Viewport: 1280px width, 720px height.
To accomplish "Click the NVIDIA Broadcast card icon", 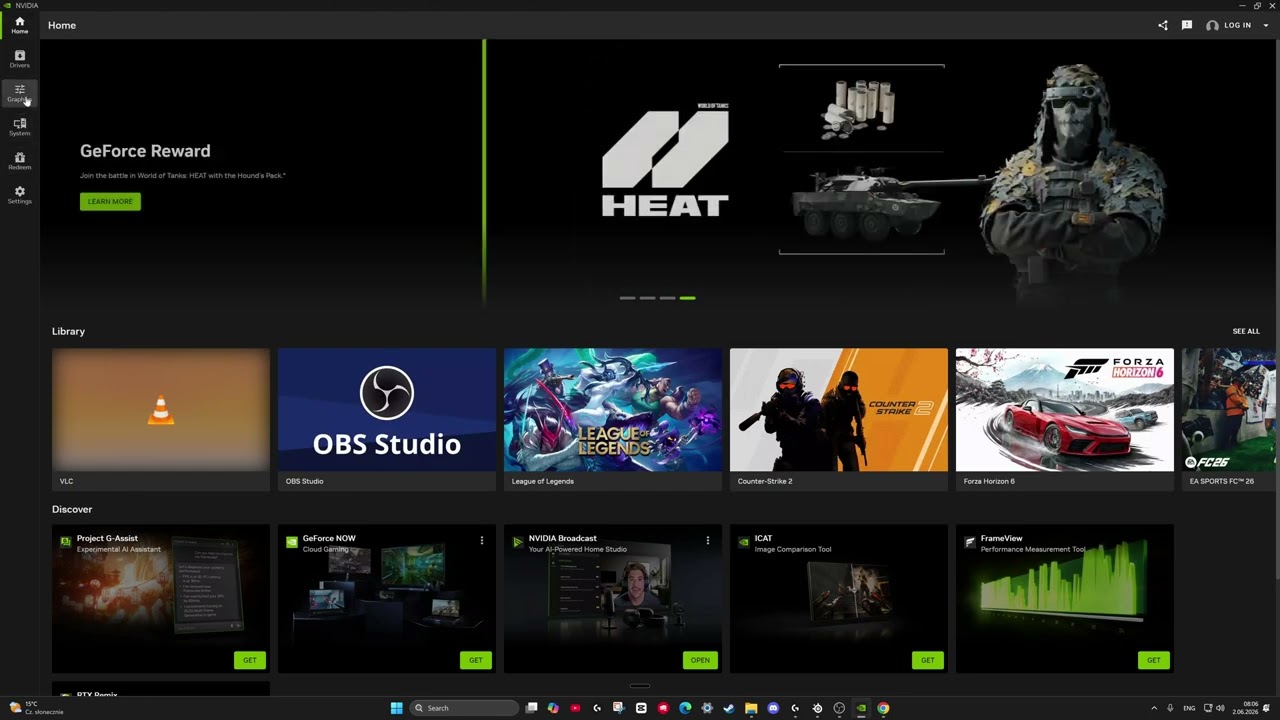I will pos(518,542).
